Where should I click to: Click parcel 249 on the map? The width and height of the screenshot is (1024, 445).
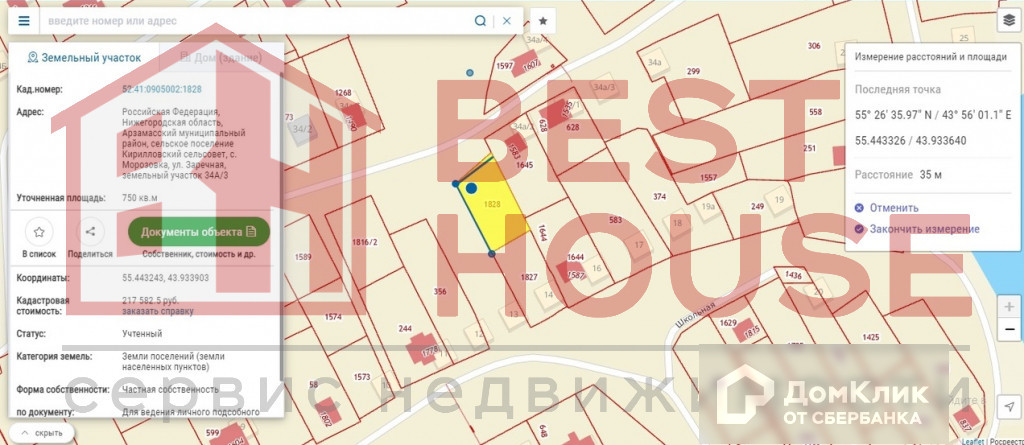pos(758,206)
